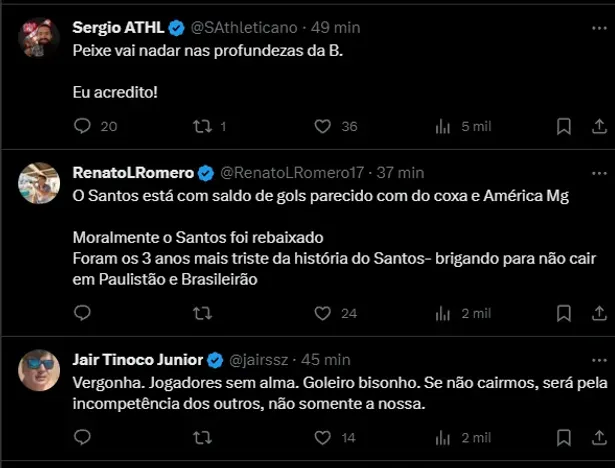Image resolution: width=615 pixels, height=468 pixels.
Task: View analytics on Sergio ATHL's tweet
Action: (443, 126)
